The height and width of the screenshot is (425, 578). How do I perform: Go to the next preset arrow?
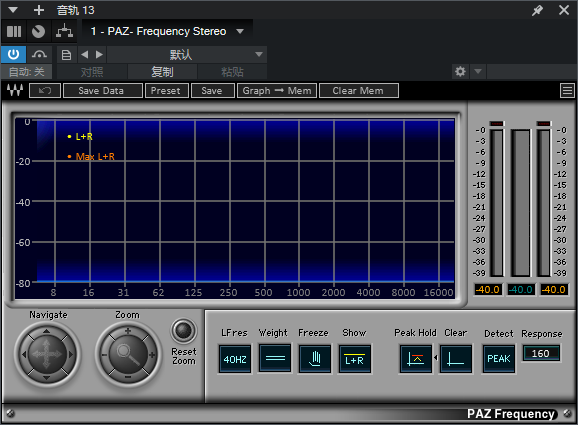coord(99,55)
